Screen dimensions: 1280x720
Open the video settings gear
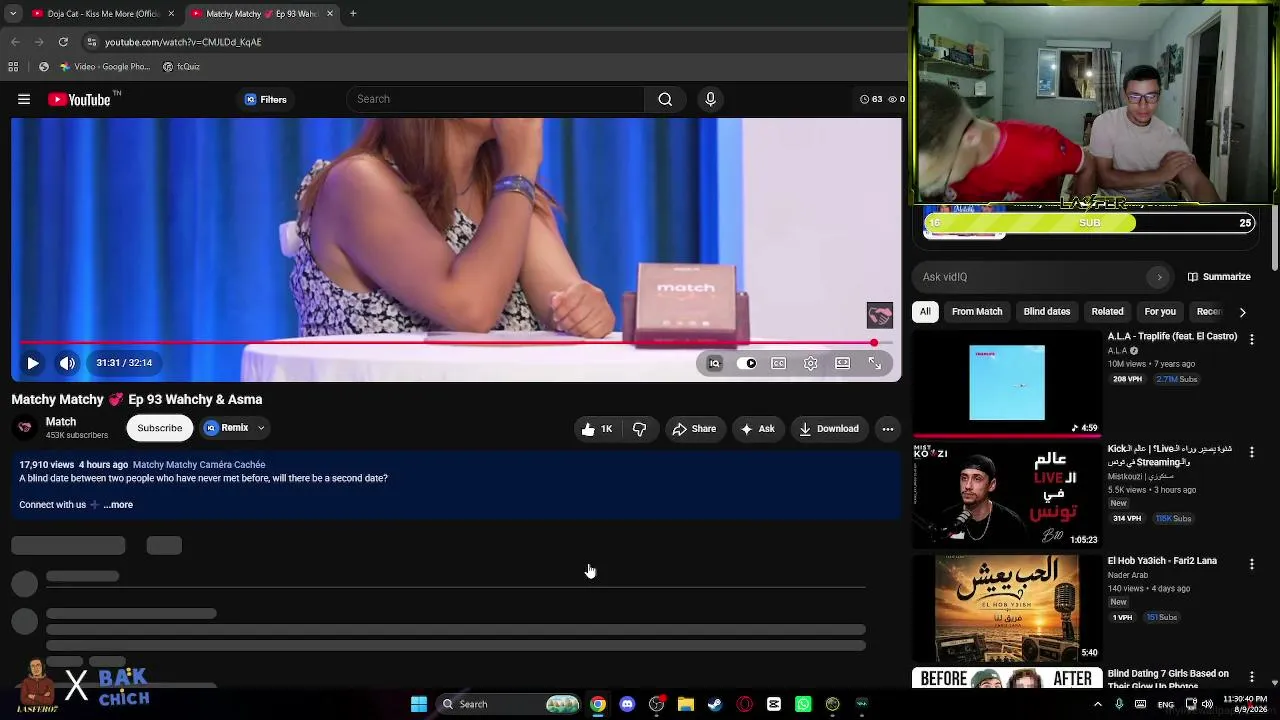coord(810,363)
